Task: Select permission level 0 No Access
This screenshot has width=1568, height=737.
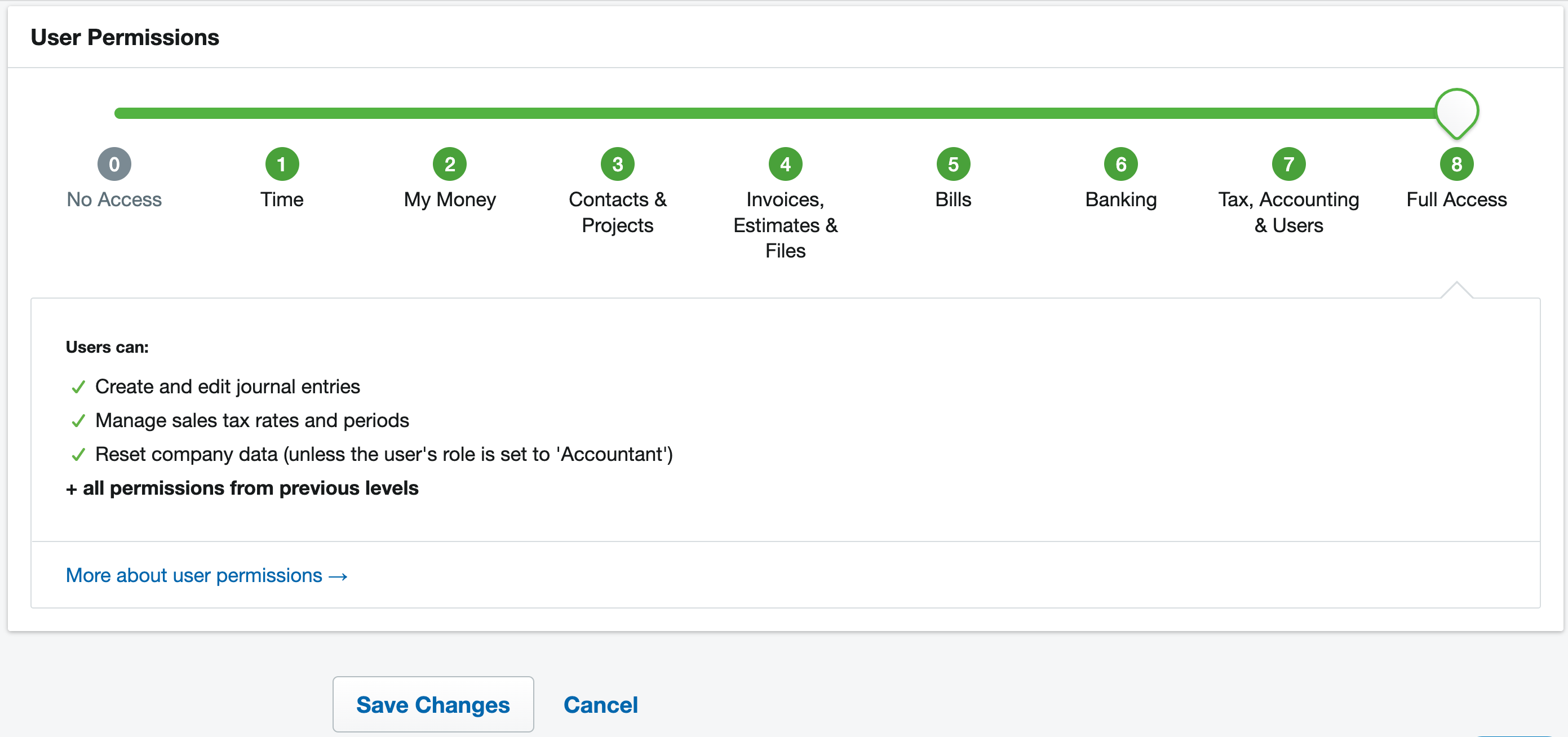Action: pyautogui.click(x=114, y=164)
